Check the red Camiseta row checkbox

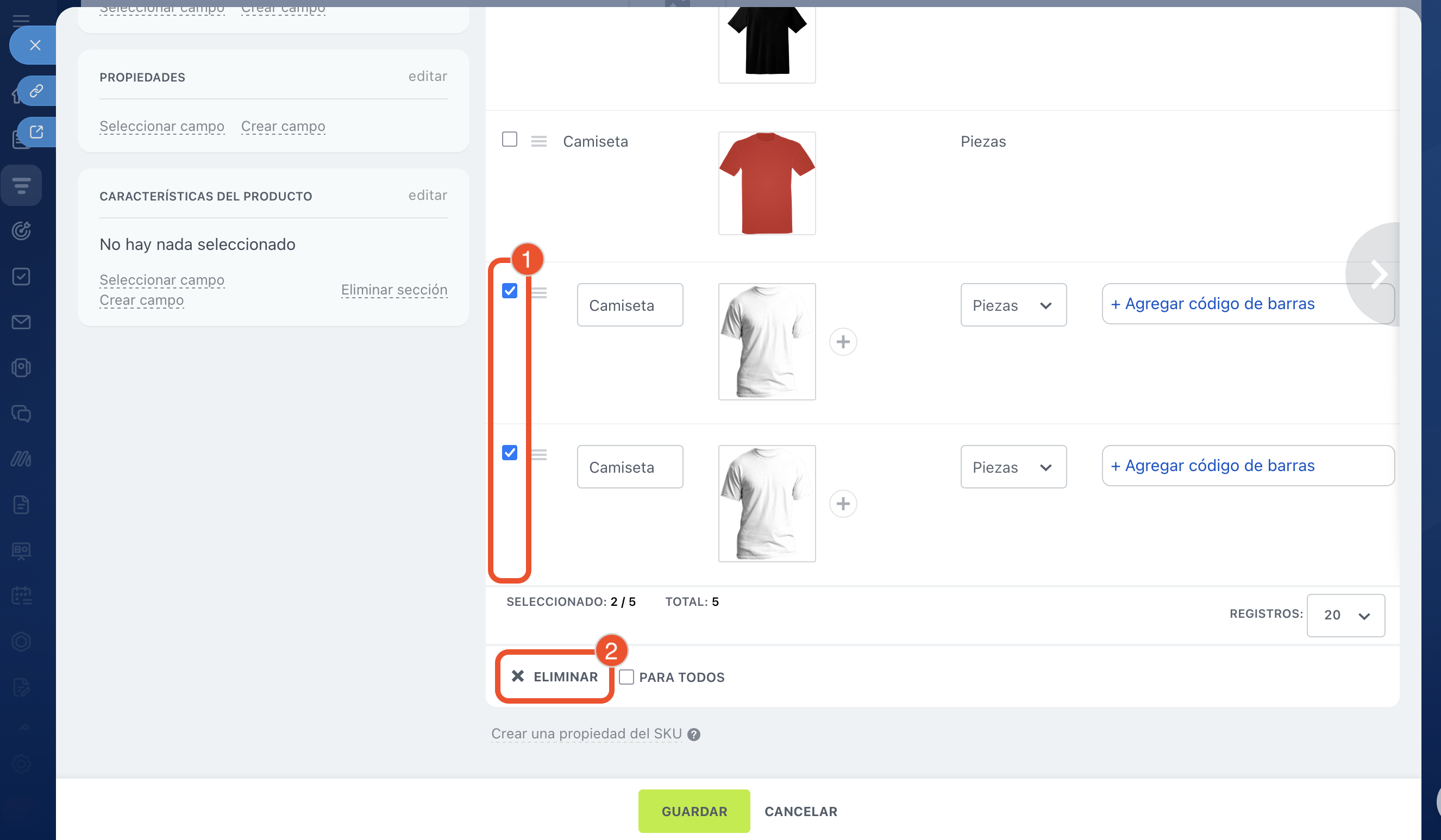click(510, 140)
